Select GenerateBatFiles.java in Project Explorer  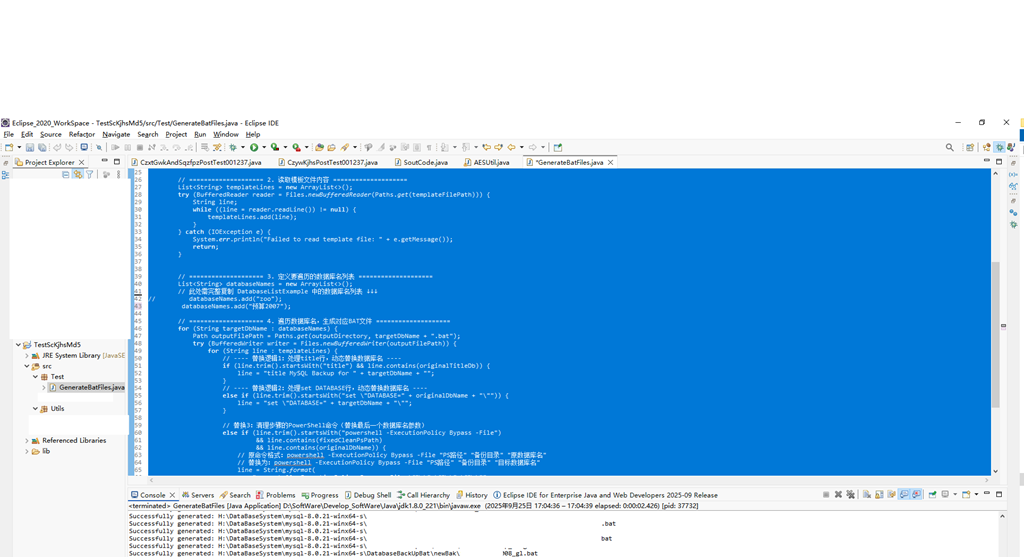[86, 387]
